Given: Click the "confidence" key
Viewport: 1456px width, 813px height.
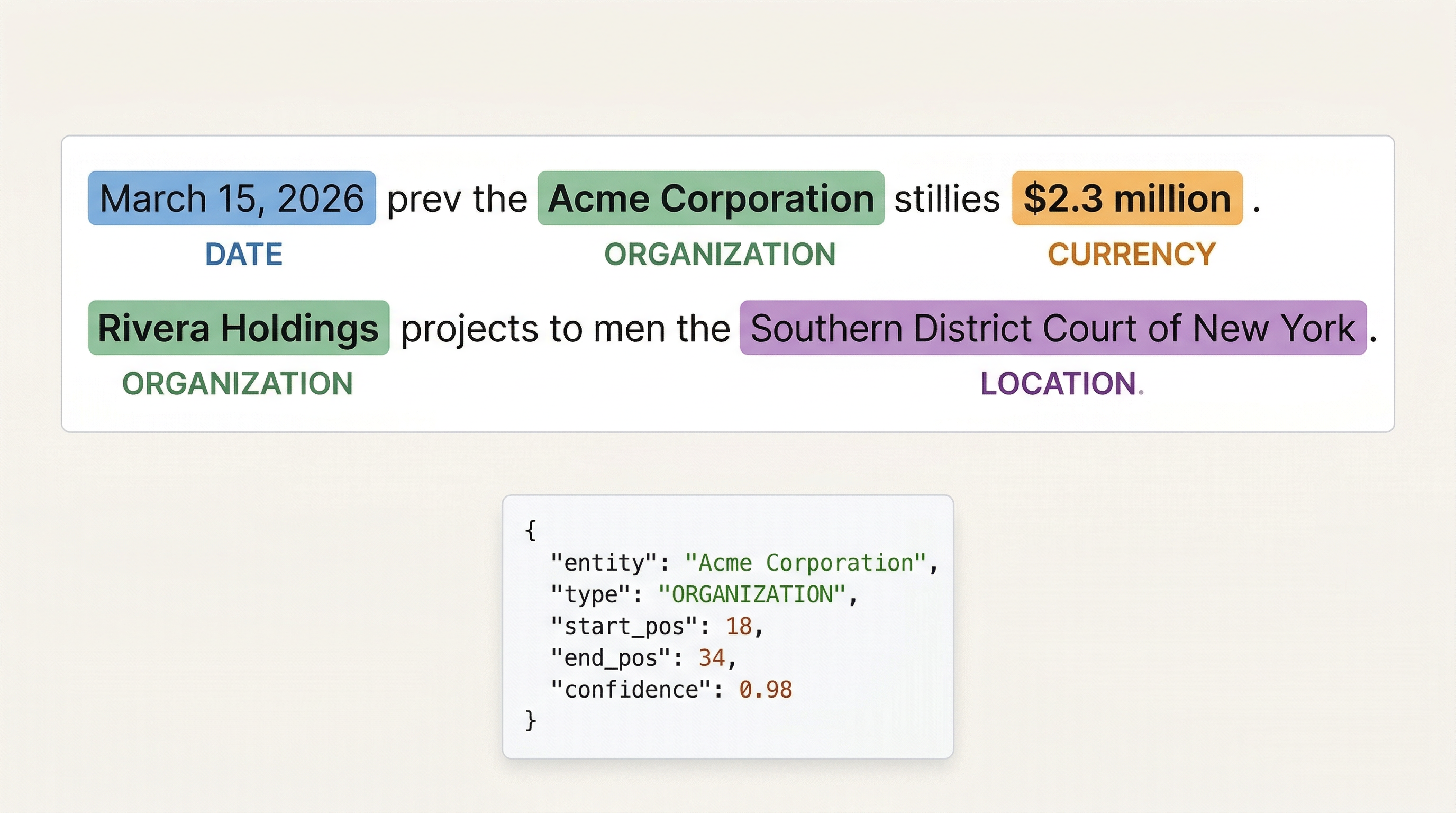Looking at the screenshot, I should [x=631, y=690].
